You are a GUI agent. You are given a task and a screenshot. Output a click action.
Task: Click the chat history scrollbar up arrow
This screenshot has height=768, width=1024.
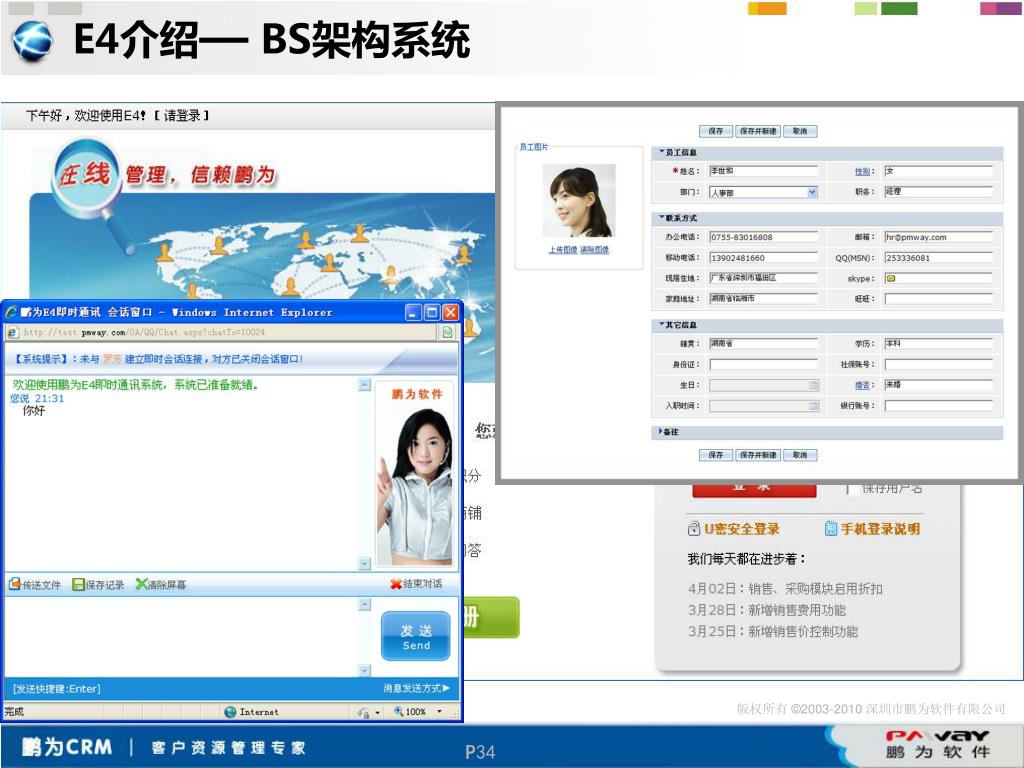click(365, 385)
